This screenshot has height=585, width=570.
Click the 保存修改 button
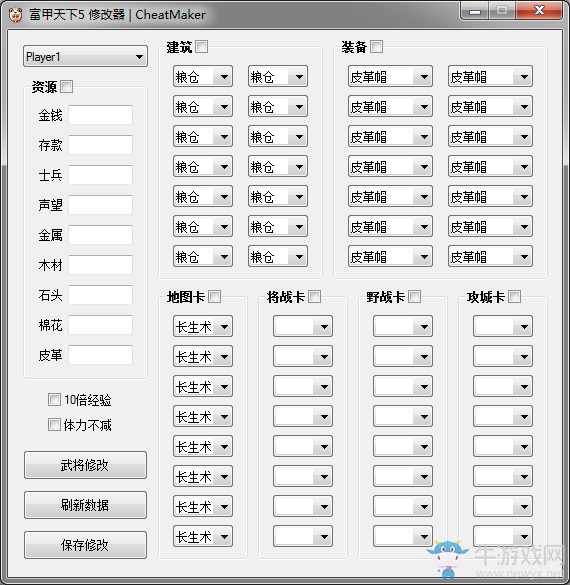[x=85, y=545]
